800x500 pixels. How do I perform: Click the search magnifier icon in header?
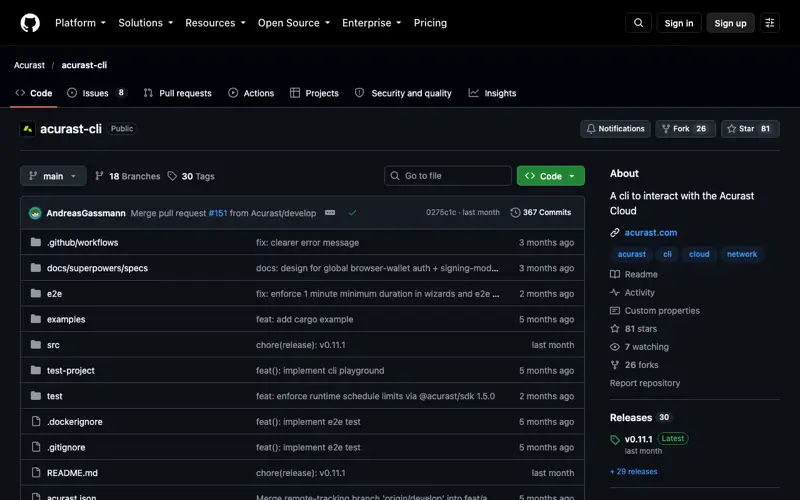(x=638, y=23)
